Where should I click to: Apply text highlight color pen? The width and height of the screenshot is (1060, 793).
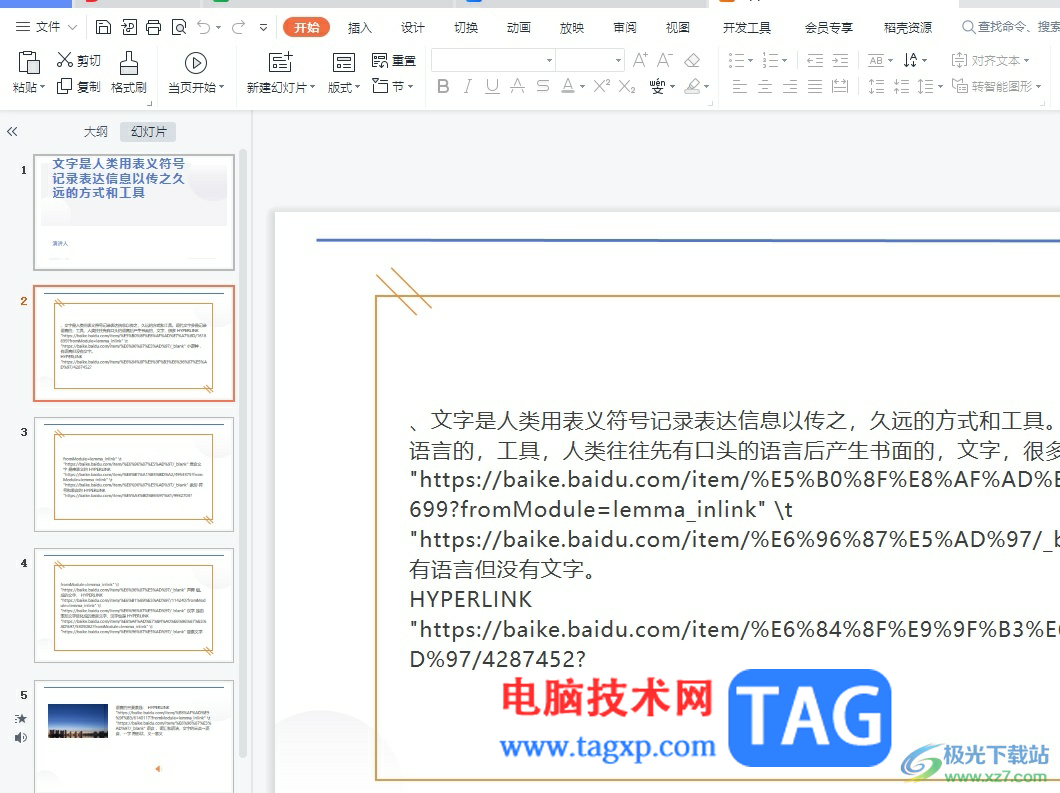(x=692, y=86)
